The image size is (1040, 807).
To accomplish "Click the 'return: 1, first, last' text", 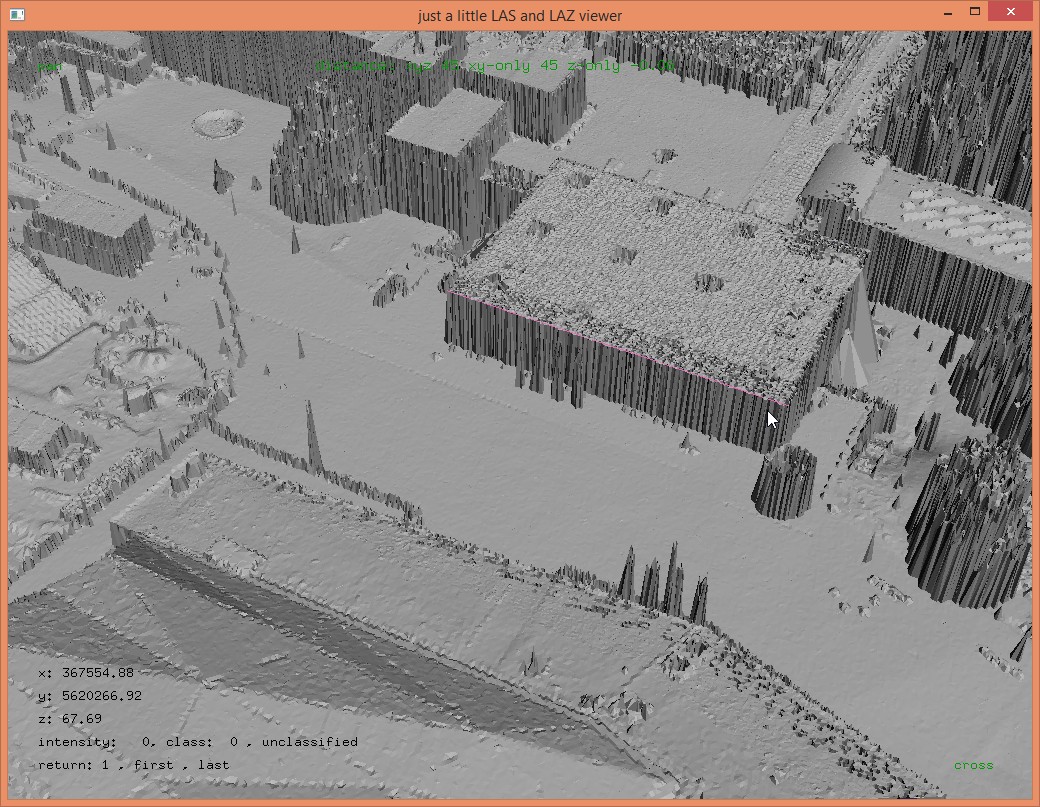I will click(x=133, y=765).
